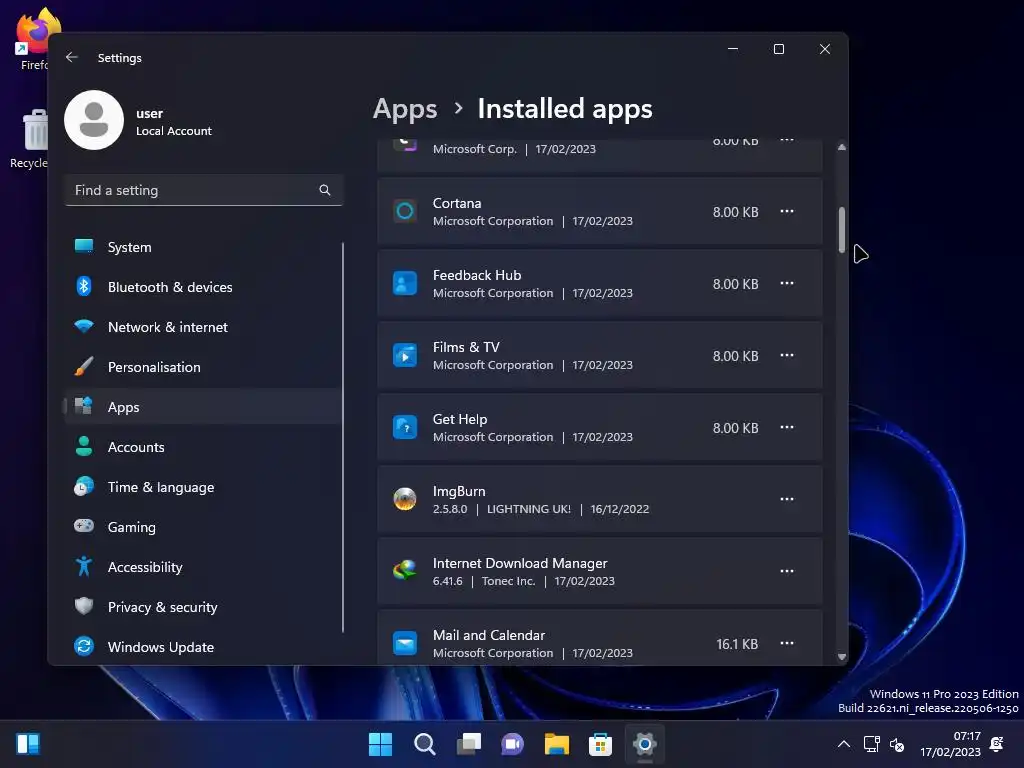Open Task View from the taskbar

pyautogui.click(x=469, y=744)
